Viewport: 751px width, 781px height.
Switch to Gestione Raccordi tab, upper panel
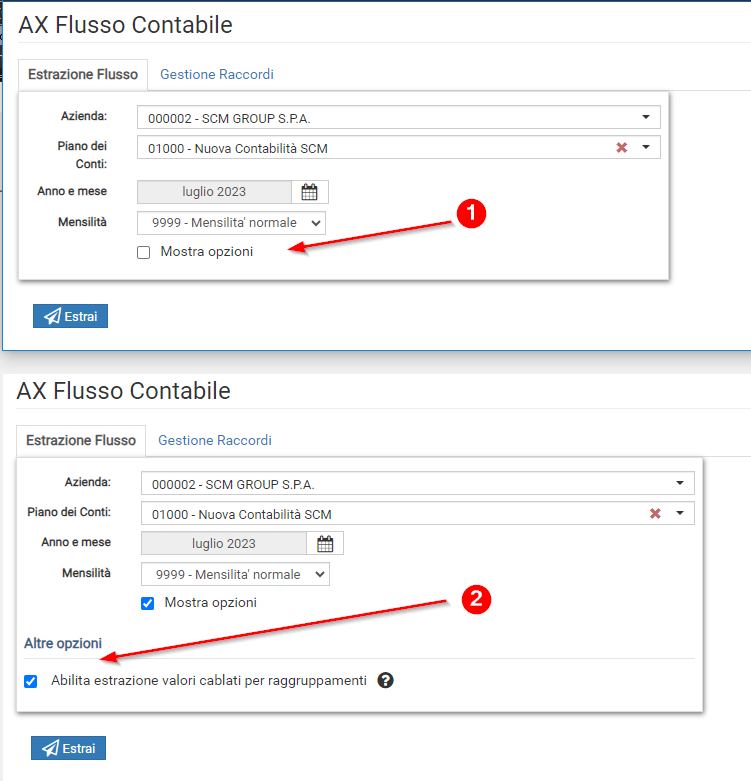[217, 74]
